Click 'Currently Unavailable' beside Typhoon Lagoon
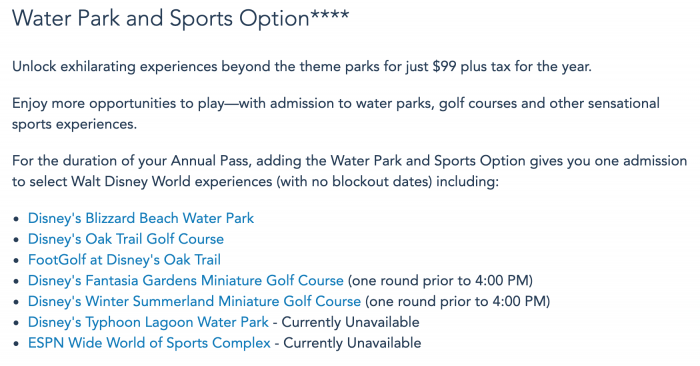 click(350, 322)
